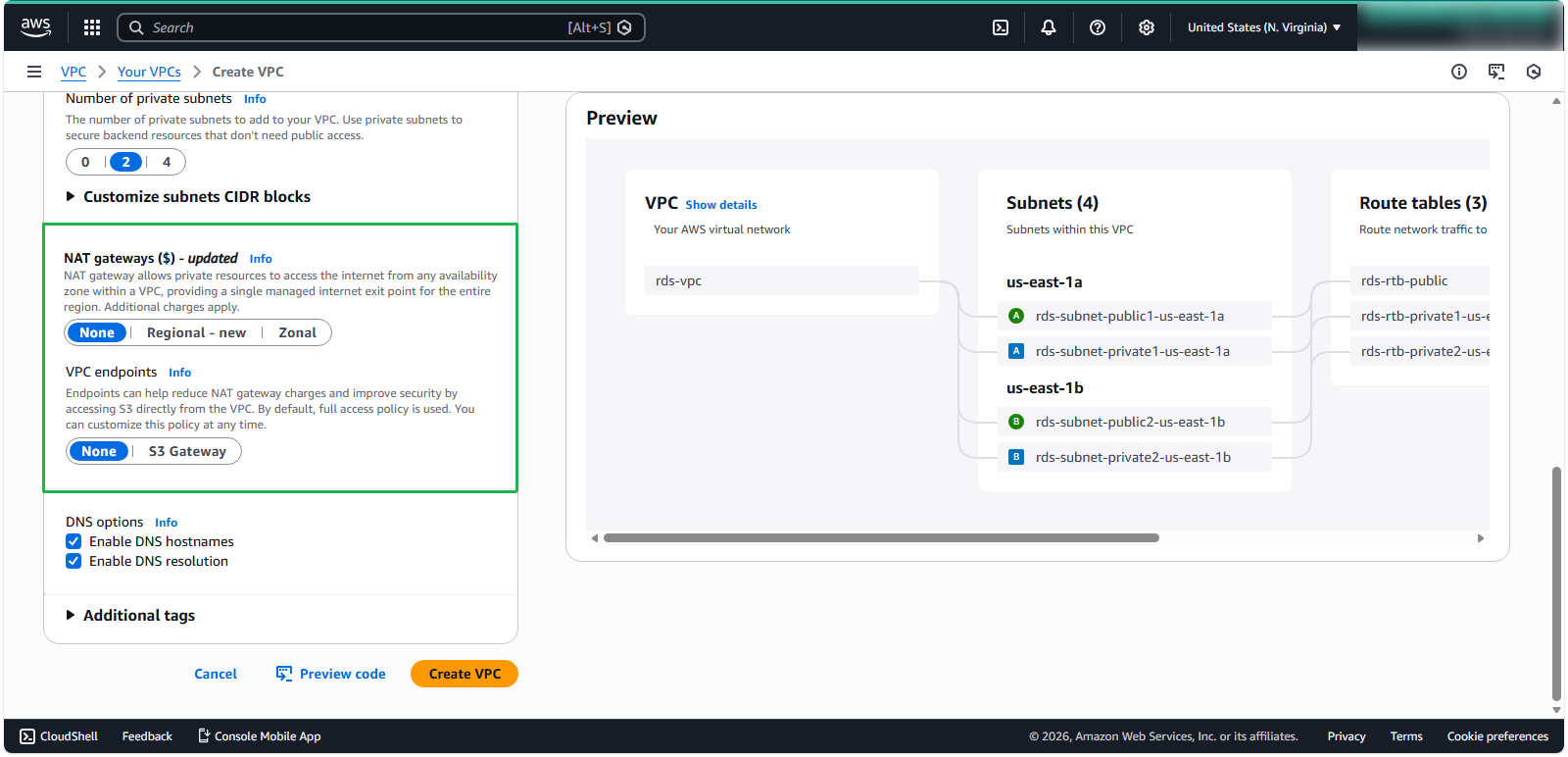Open the services grid menu

[x=92, y=27]
